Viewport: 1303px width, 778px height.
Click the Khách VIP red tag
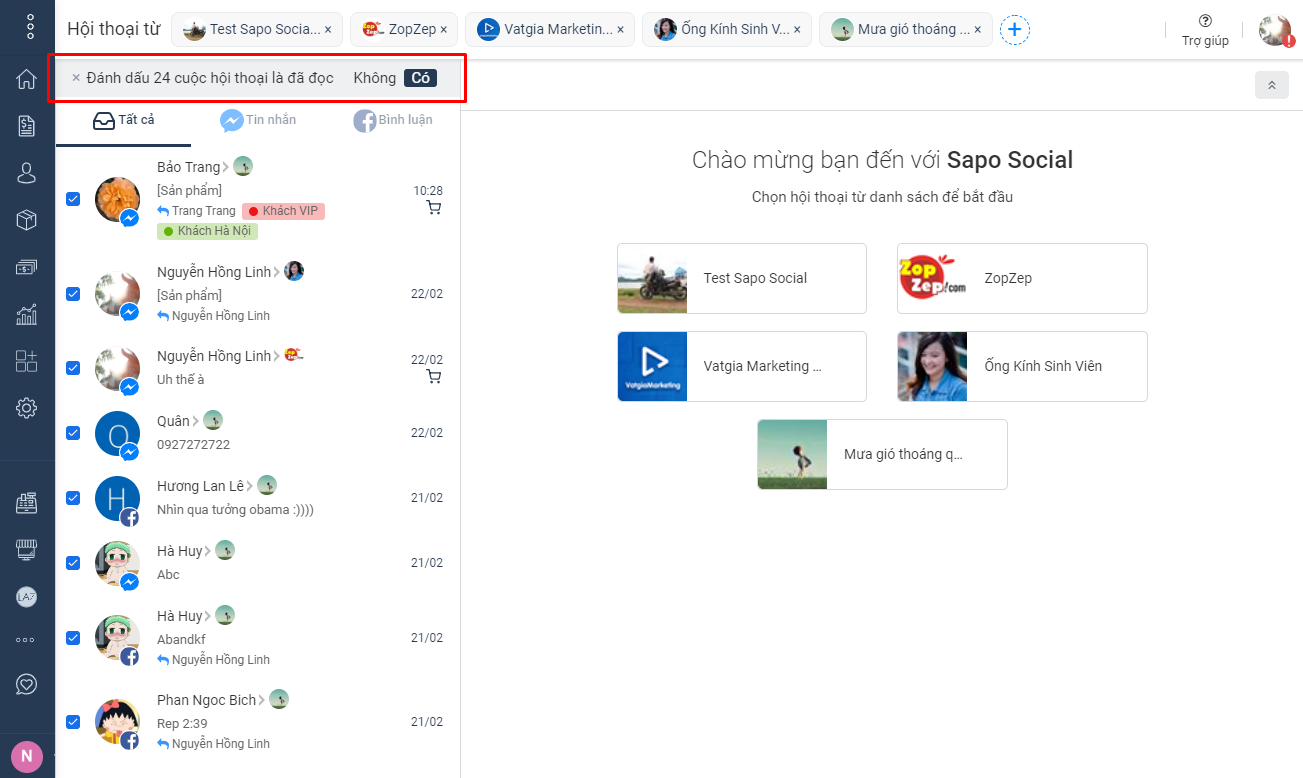click(x=284, y=211)
